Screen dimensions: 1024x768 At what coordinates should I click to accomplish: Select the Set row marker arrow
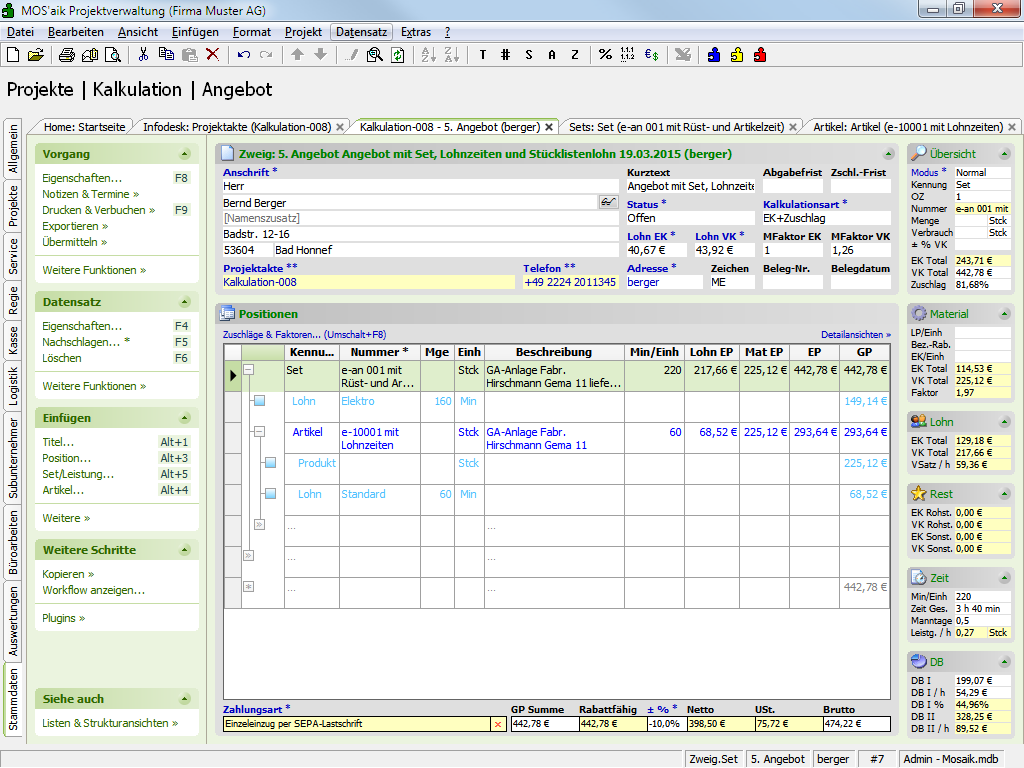click(x=232, y=376)
